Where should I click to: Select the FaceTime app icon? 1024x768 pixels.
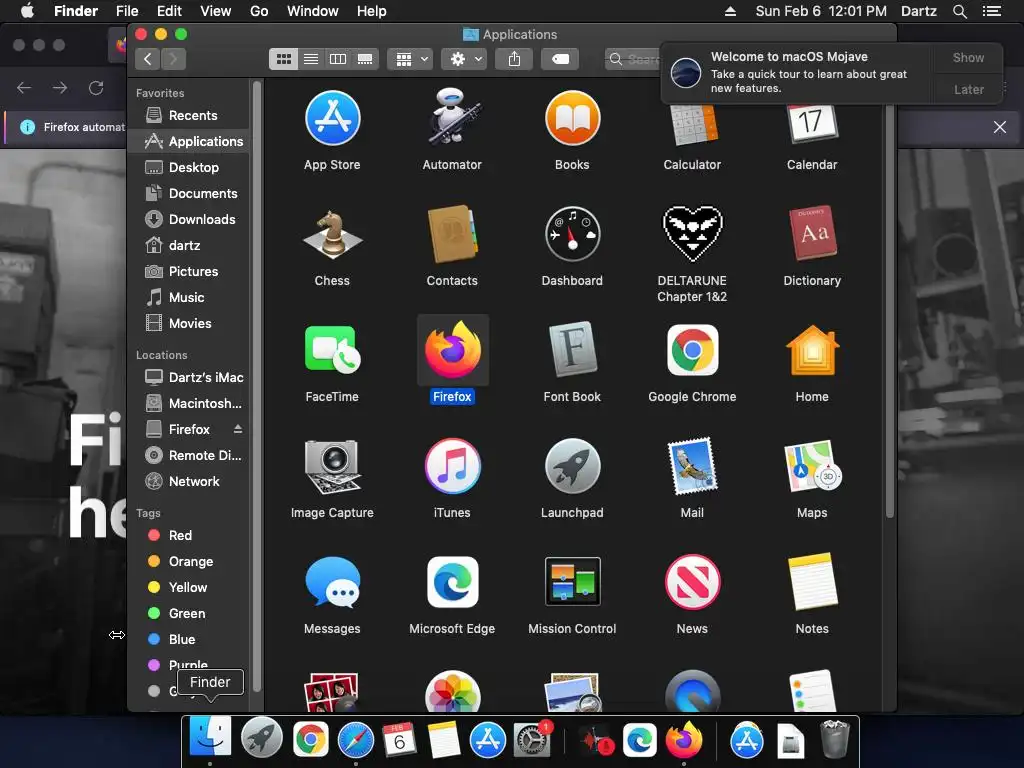332,350
